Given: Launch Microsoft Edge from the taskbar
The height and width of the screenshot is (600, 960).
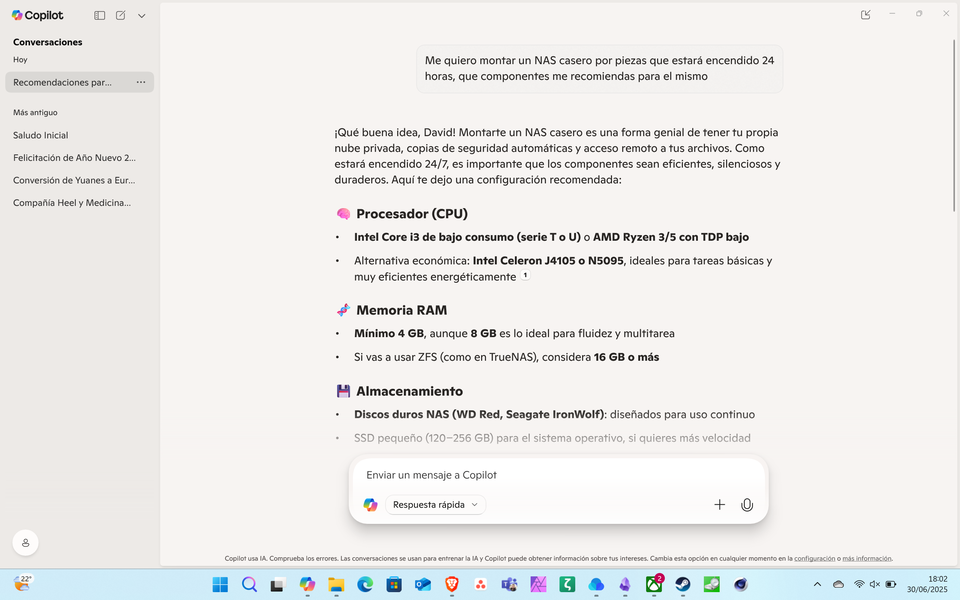Looking at the screenshot, I should coord(365,585).
